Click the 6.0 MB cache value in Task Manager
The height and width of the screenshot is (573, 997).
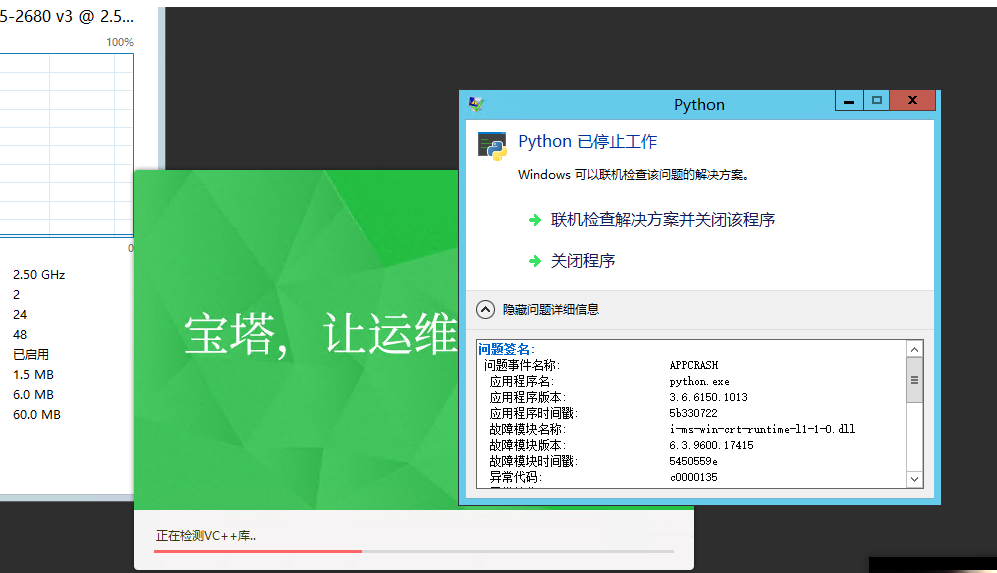(x=33, y=394)
